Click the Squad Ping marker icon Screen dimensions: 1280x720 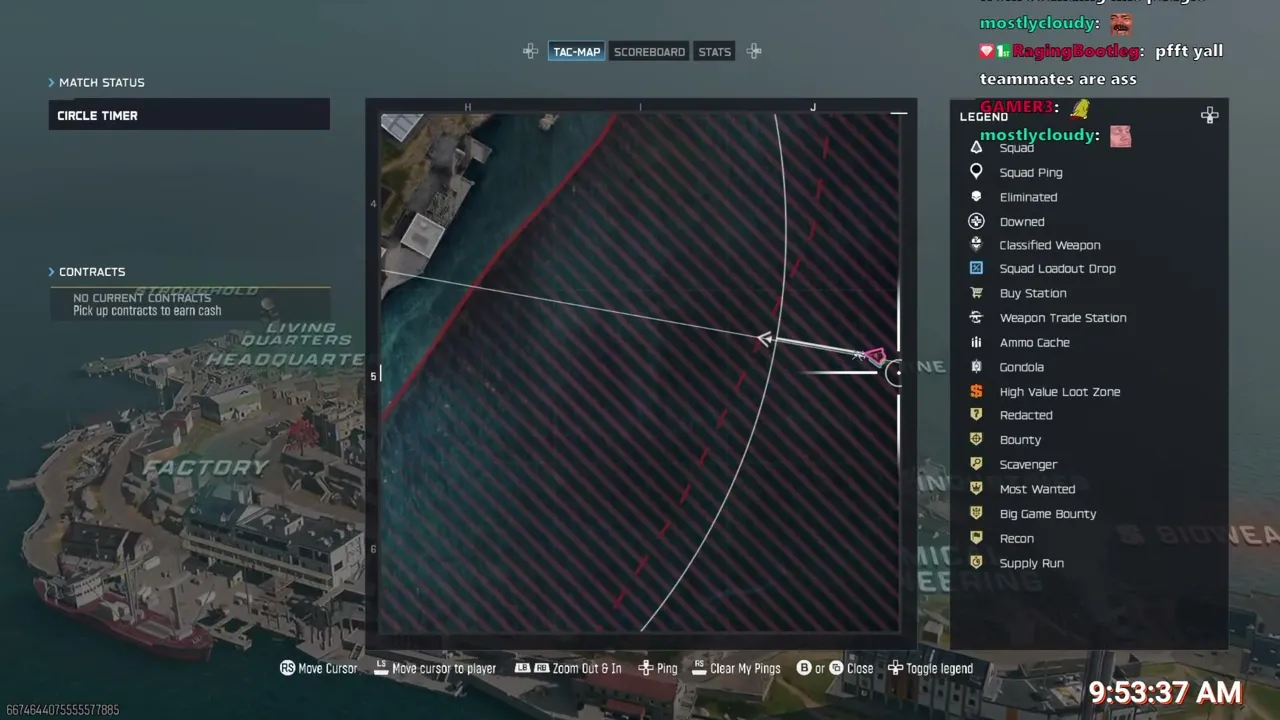click(x=976, y=172)
